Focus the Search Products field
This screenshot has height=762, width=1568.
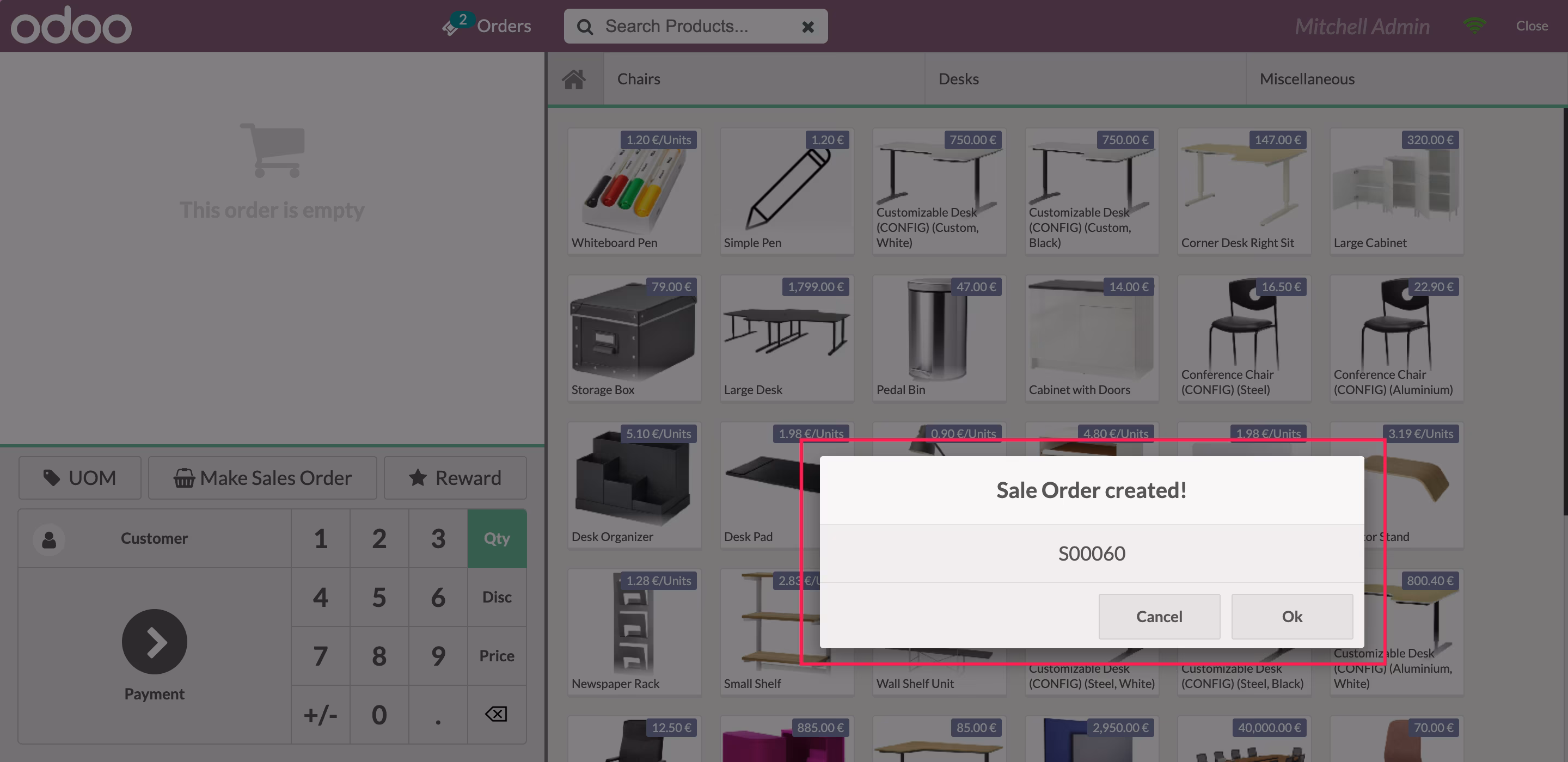[695, 26]
